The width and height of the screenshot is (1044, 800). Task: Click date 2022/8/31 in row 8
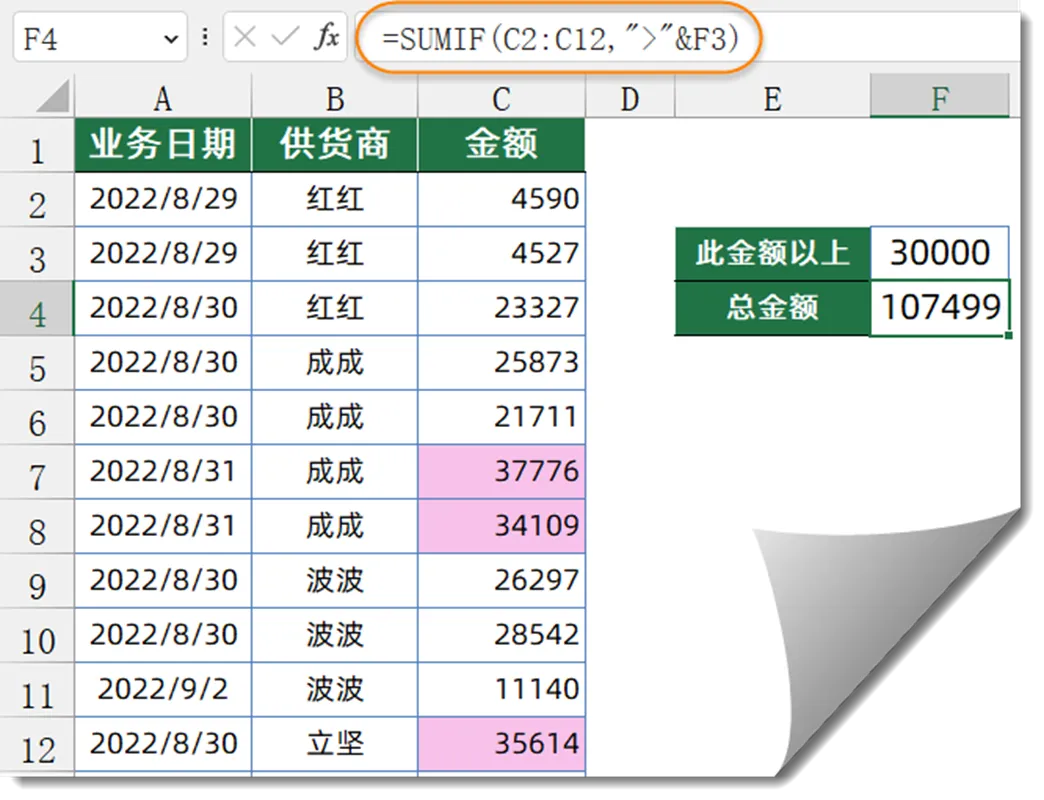163,526
